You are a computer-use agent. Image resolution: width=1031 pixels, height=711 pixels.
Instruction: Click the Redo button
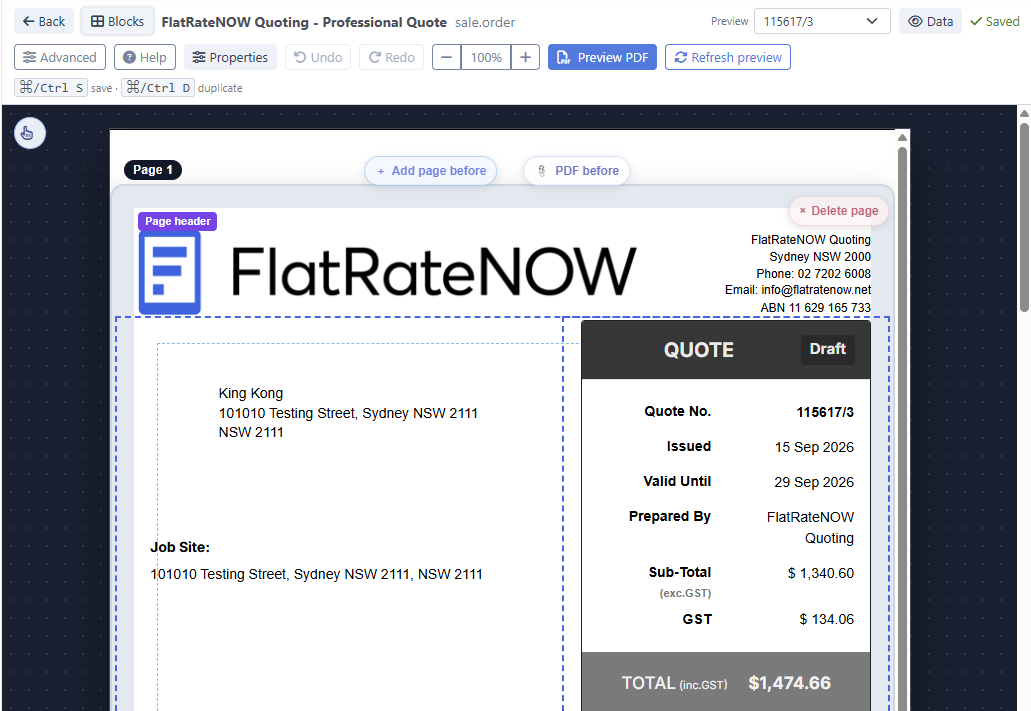click(392, 57)
